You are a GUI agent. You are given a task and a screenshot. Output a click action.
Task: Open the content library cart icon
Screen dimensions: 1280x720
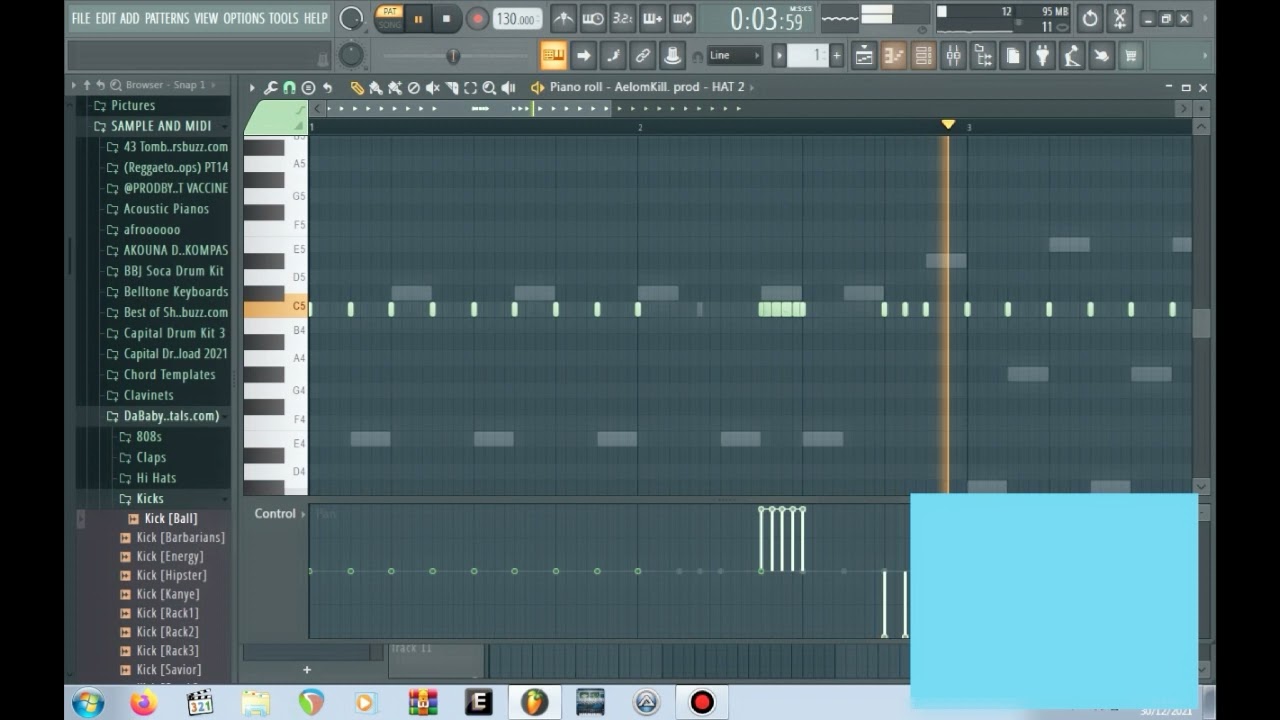point(1131,56)
